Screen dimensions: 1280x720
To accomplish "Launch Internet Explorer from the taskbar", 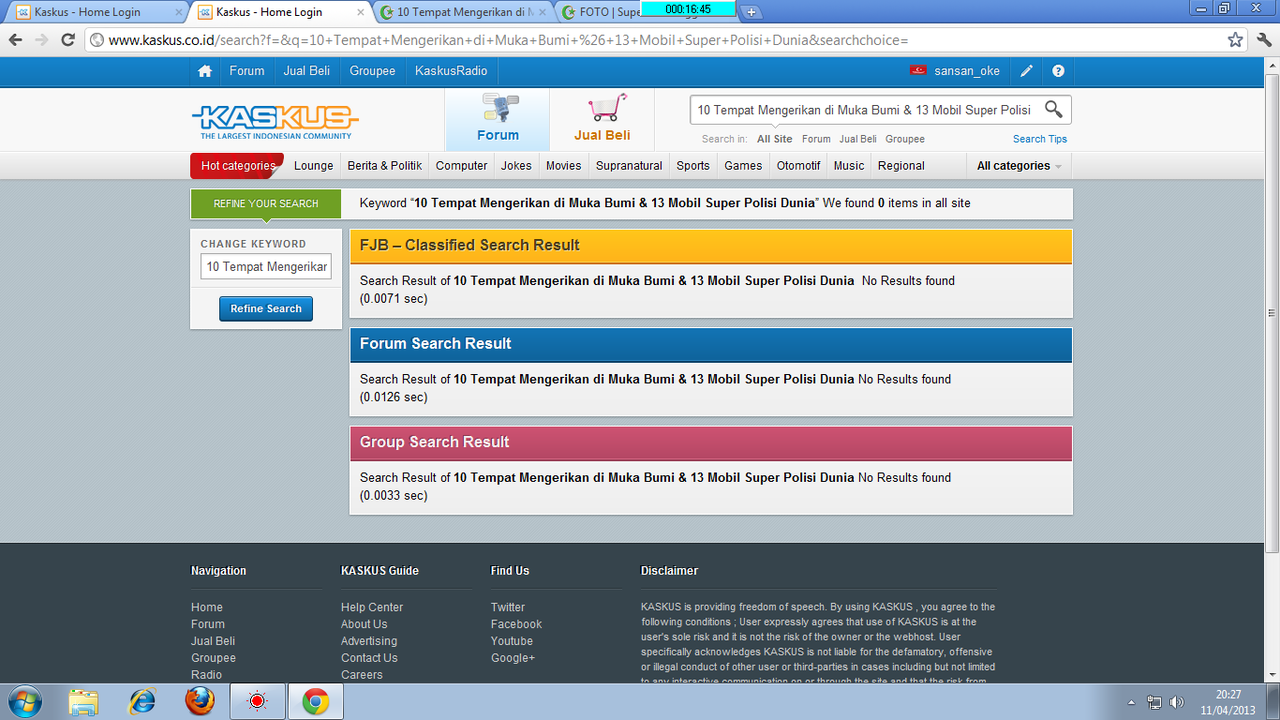I will [142, 702].
